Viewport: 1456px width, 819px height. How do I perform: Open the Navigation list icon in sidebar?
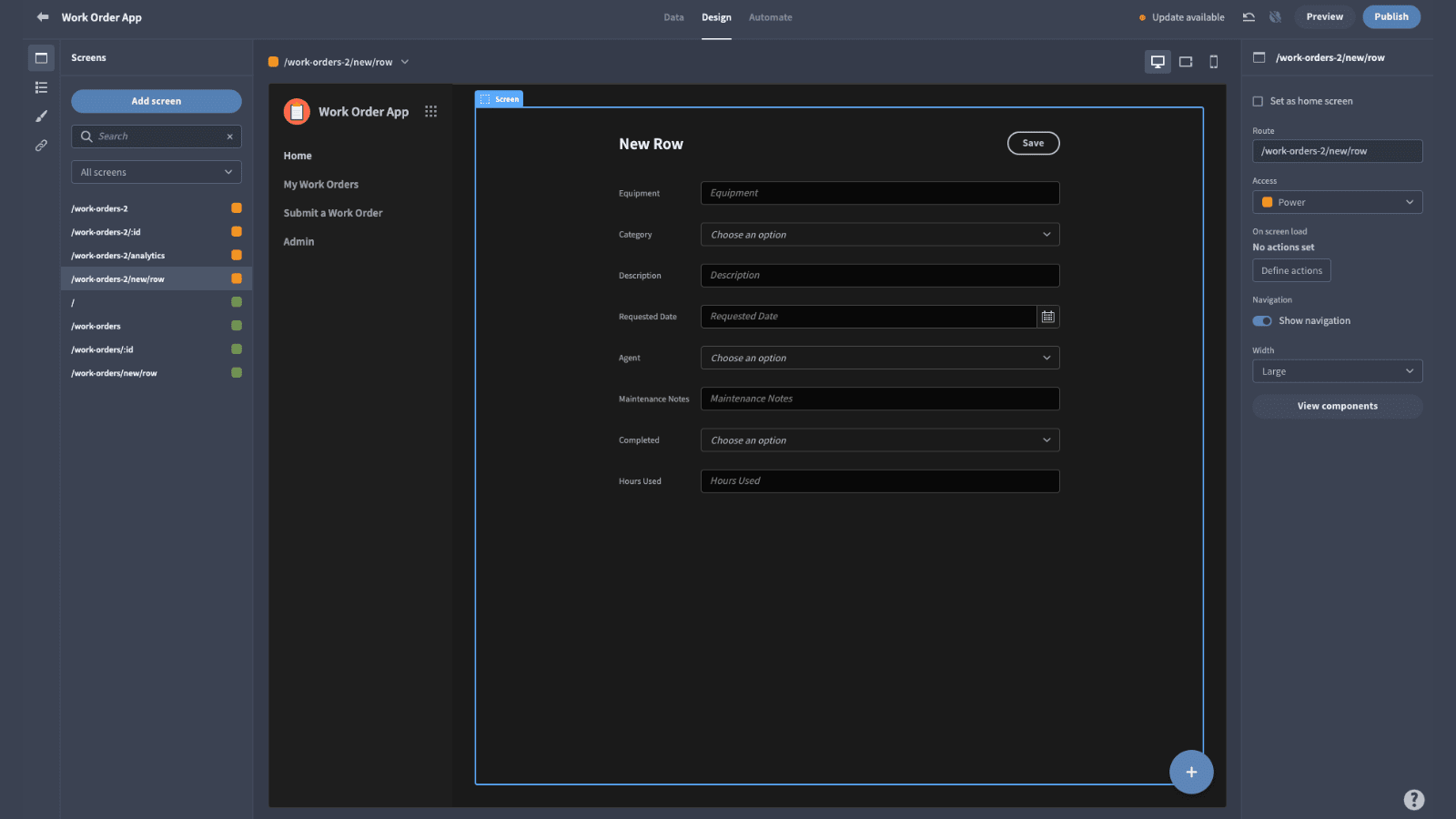click(41, 87)
